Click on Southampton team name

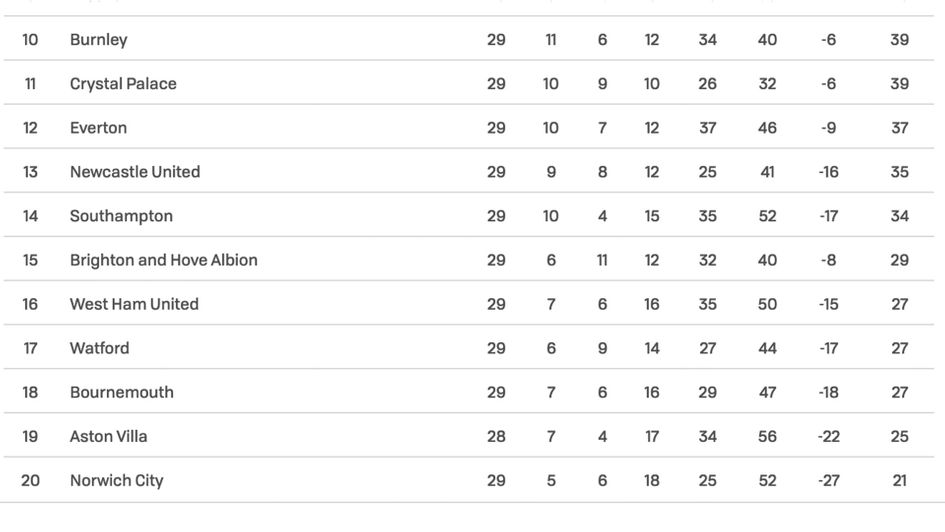tap(121, 216)
